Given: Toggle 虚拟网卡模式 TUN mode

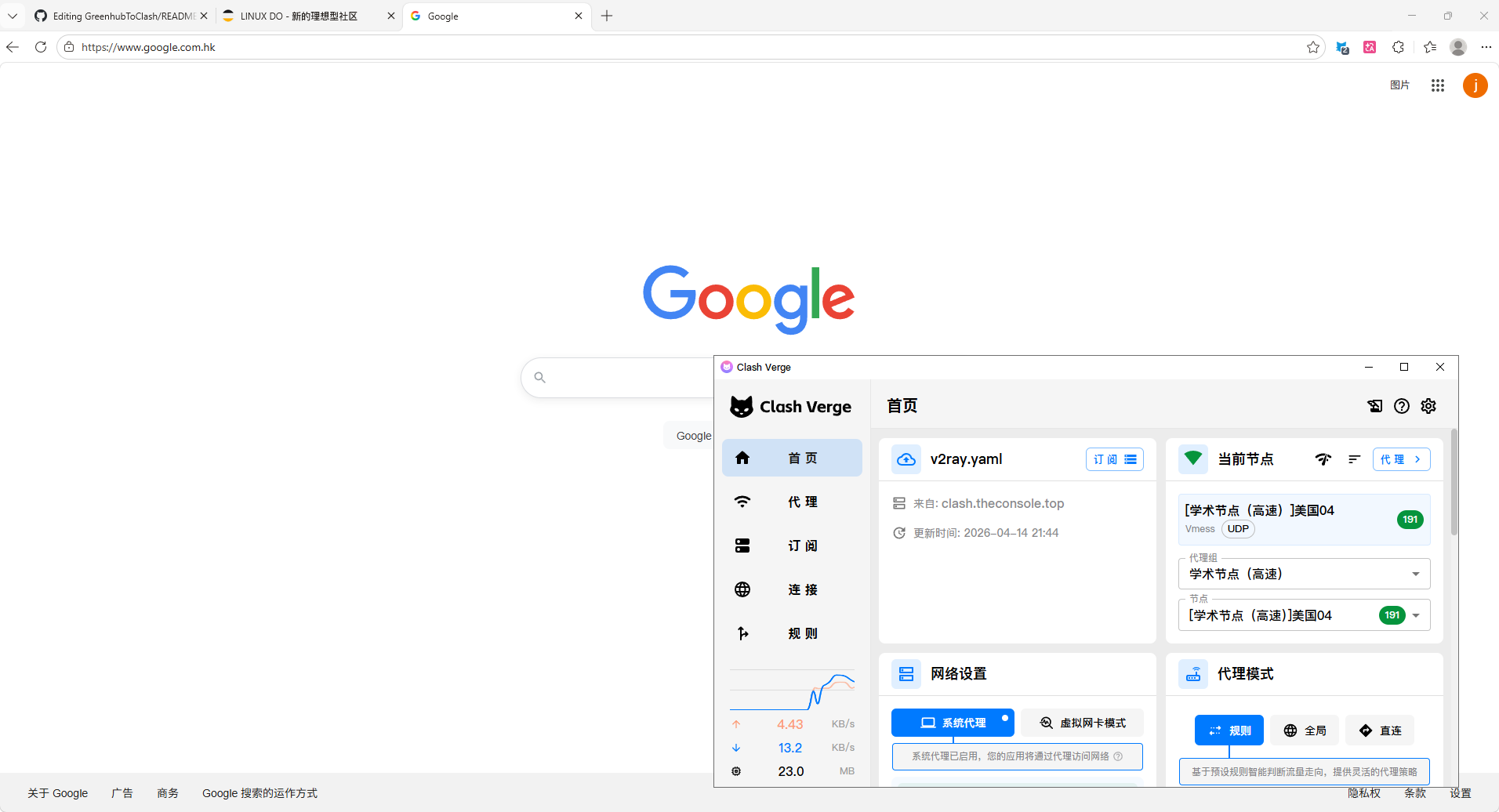Looking at the screenshot, I should [x=1082, y=723].
